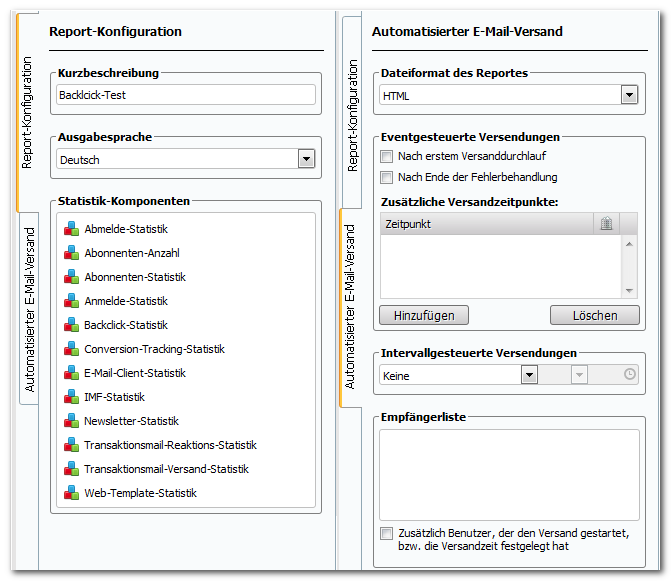
Task: Select IMF-Statistik text in list
Action: (115, 397)
